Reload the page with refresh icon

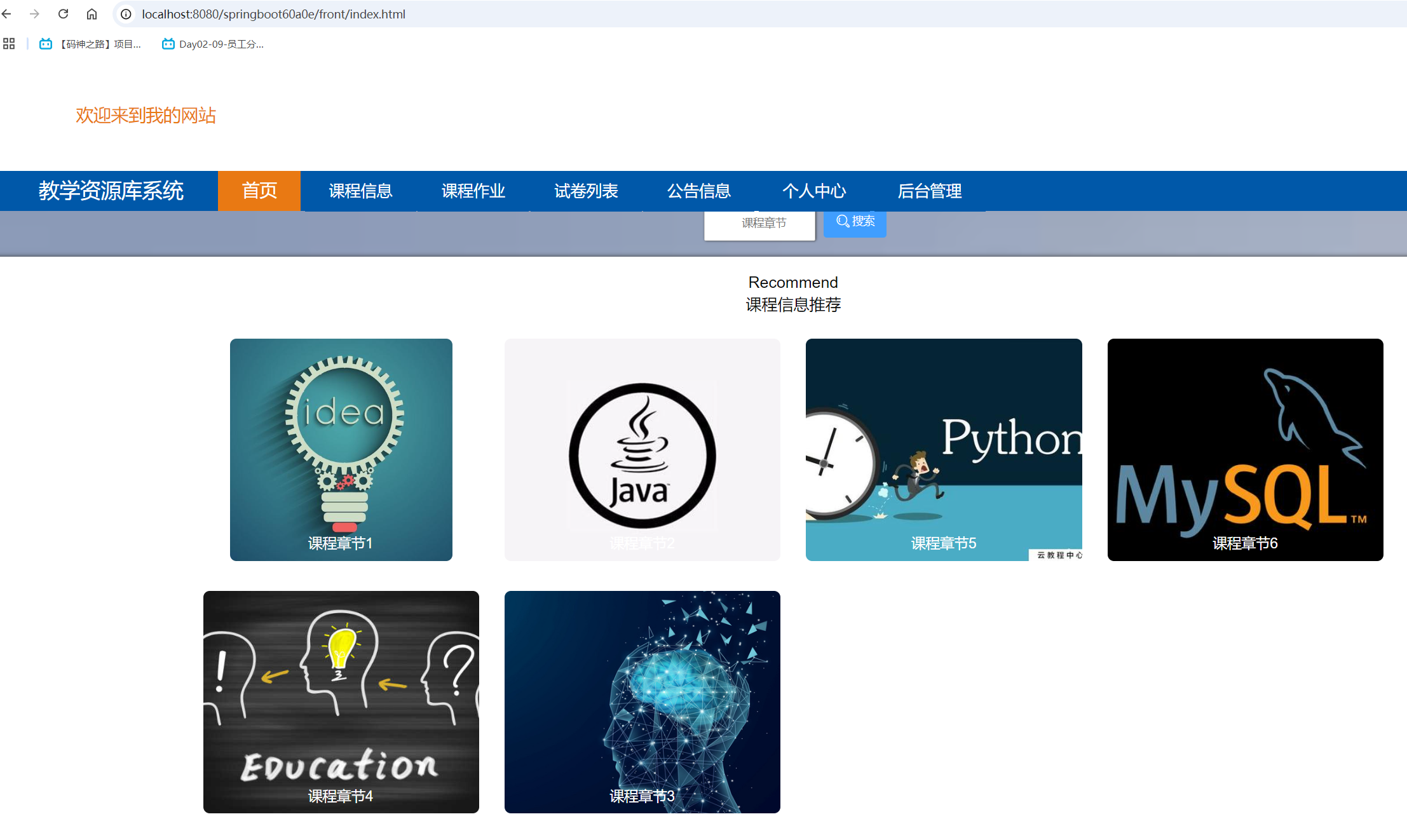63,14
